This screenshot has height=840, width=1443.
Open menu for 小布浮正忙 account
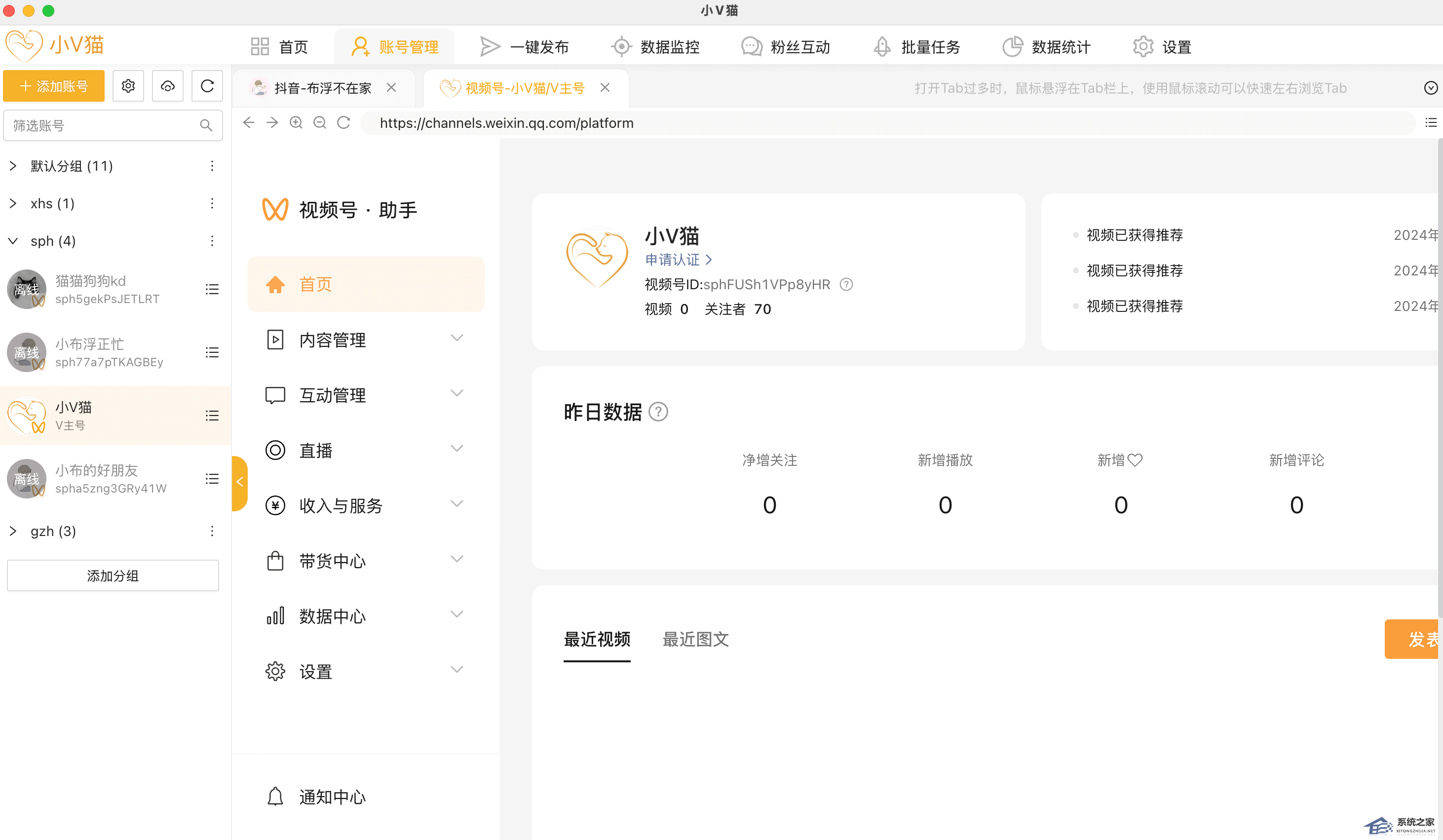coord(212,352)
